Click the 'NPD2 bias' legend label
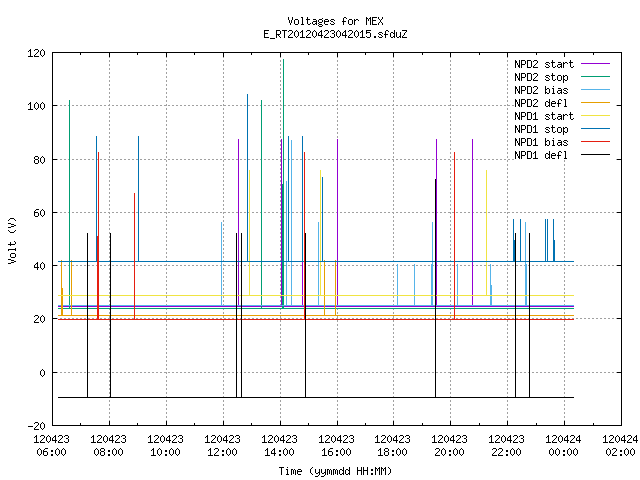This screenshot has width=640, height=480. pyautogui.click(x=541, y=90)
